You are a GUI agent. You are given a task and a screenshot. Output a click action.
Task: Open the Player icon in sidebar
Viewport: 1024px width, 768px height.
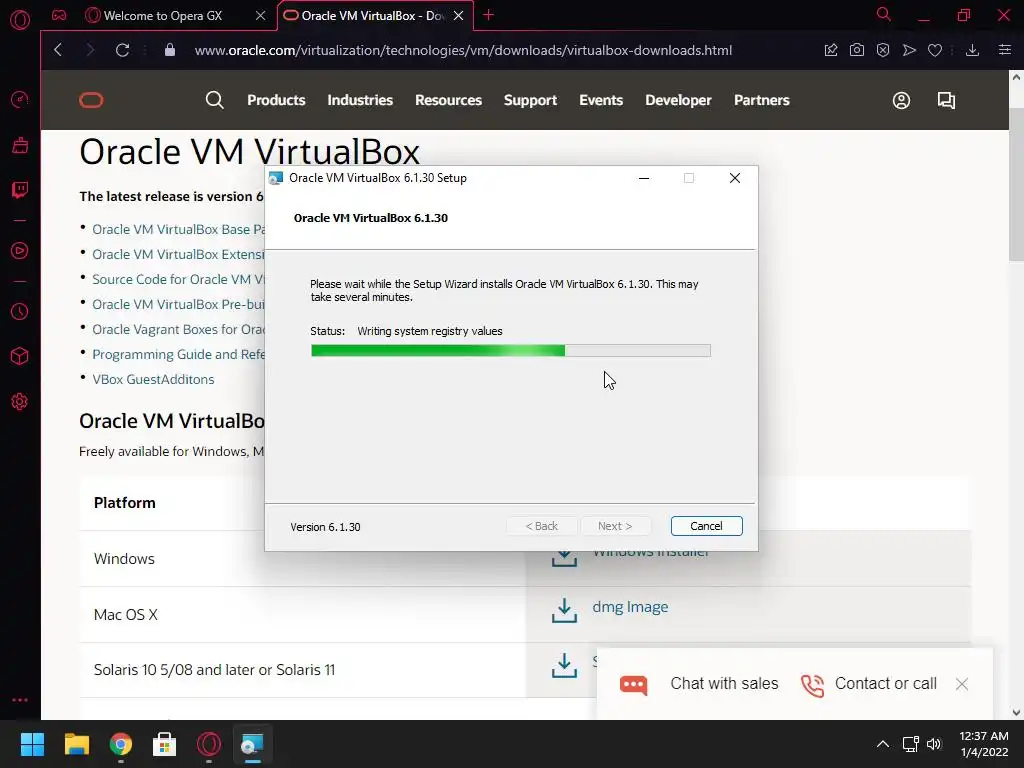coord(20,251)
